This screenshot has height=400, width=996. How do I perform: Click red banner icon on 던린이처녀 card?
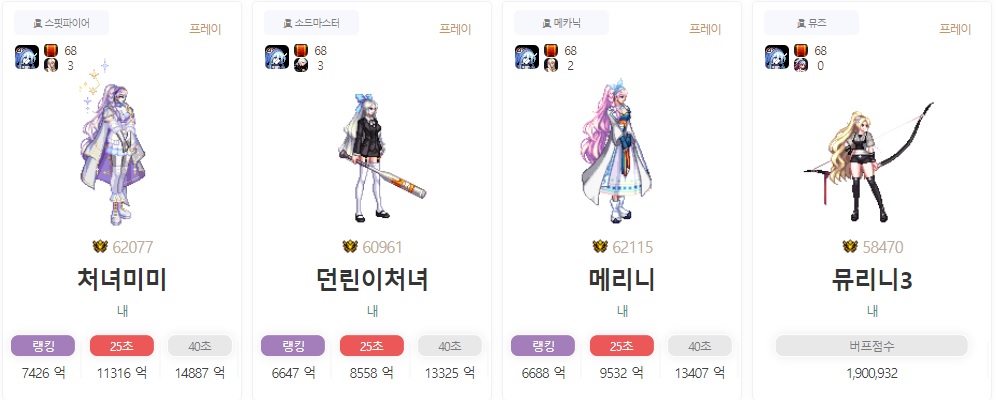click(301, 50)
